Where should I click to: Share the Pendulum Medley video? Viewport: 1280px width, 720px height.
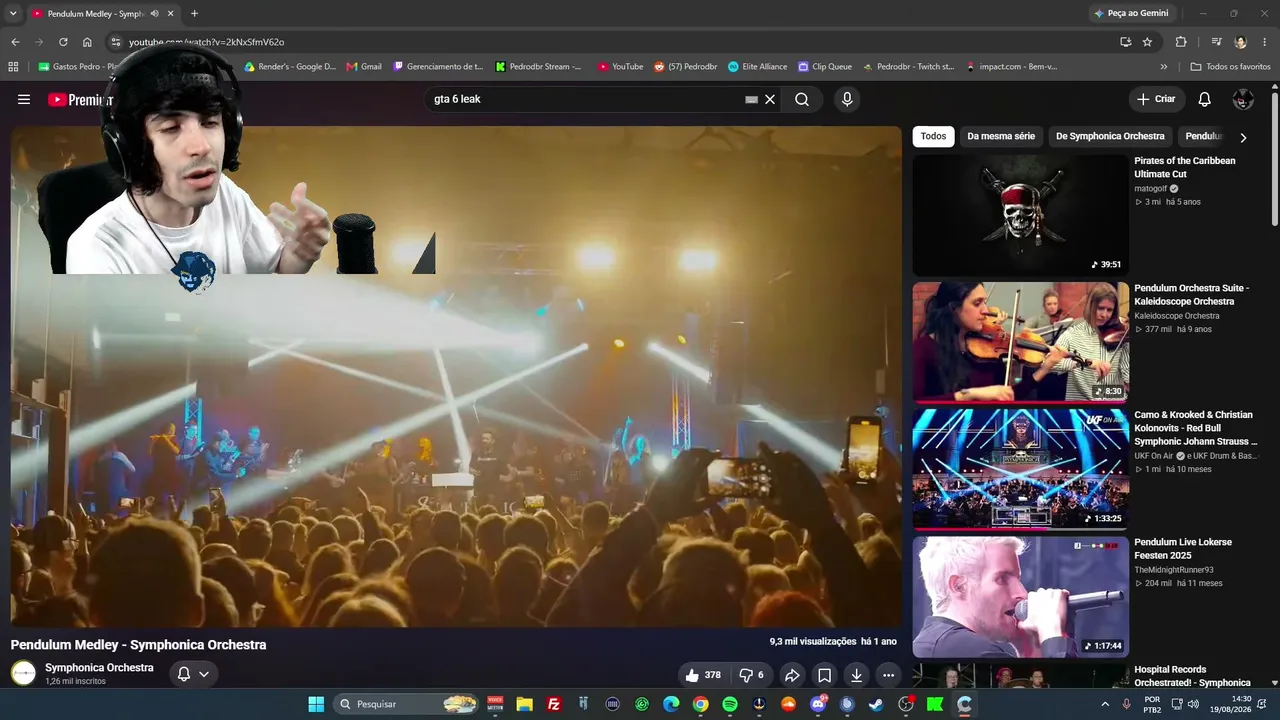coord(792,675)
